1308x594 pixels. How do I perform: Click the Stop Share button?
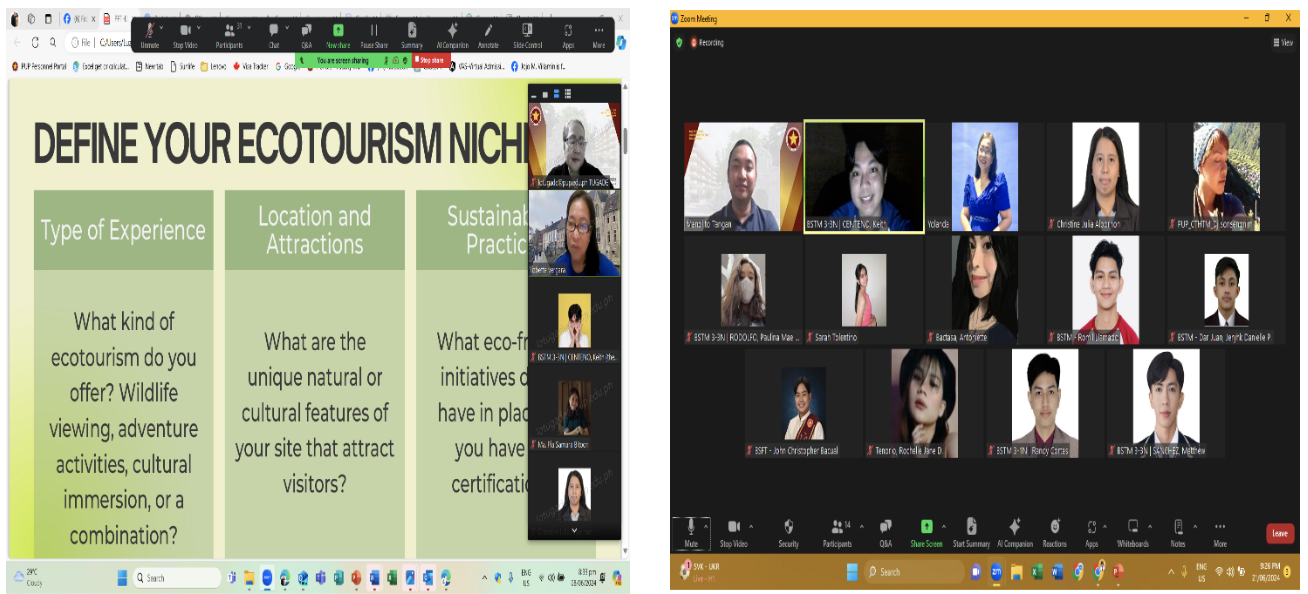(429, 60)
